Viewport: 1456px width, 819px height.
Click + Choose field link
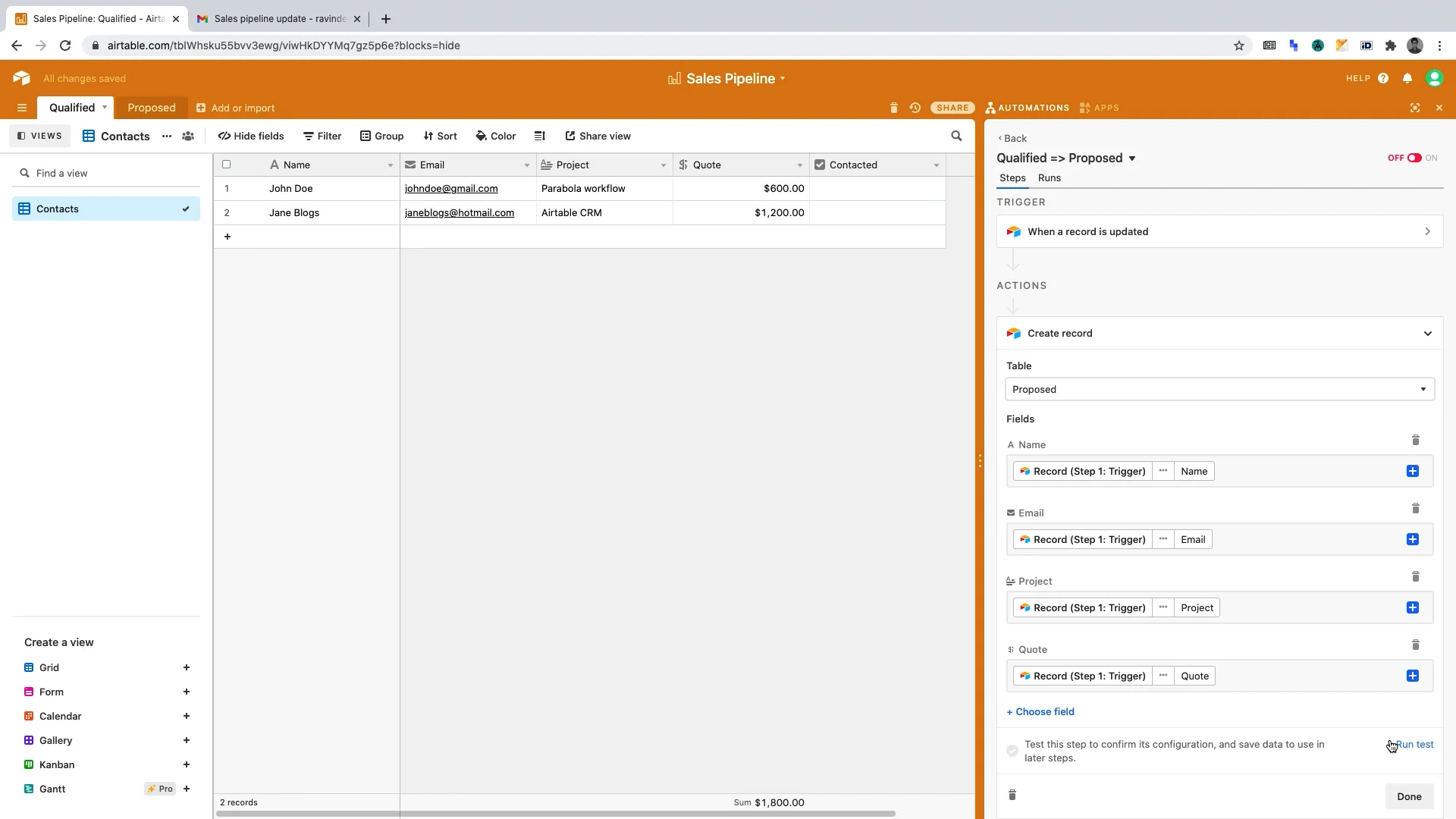[1040, 711]
